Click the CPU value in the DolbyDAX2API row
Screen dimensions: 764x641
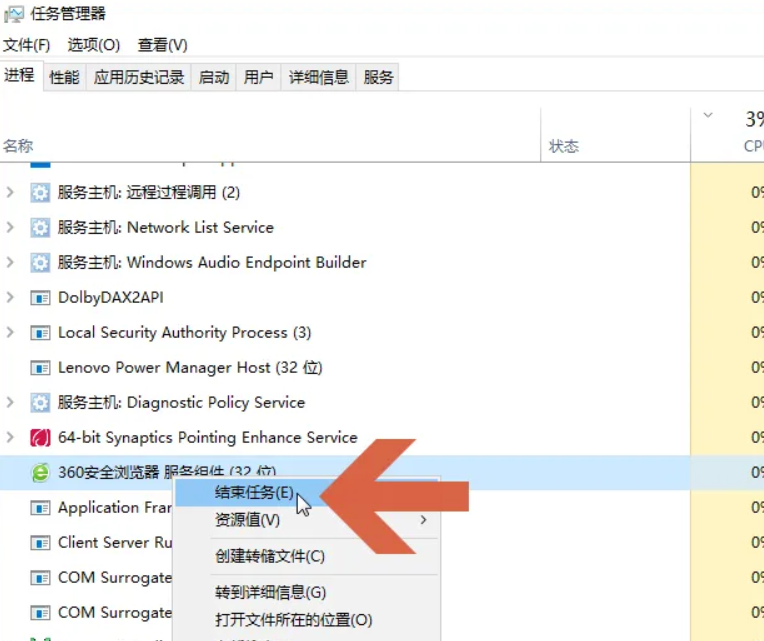coord(757,298)
